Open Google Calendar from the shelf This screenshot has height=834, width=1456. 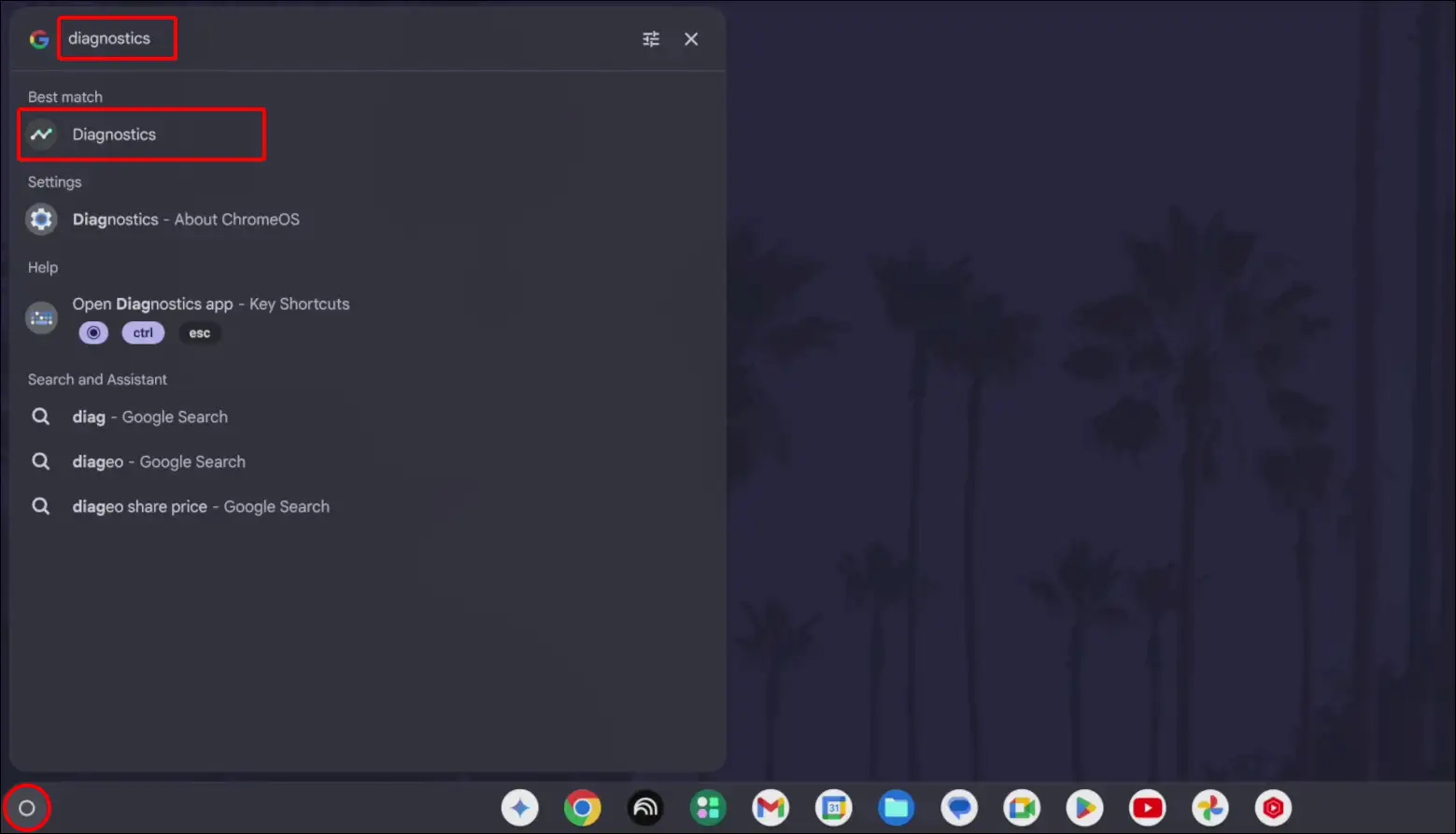833,807
